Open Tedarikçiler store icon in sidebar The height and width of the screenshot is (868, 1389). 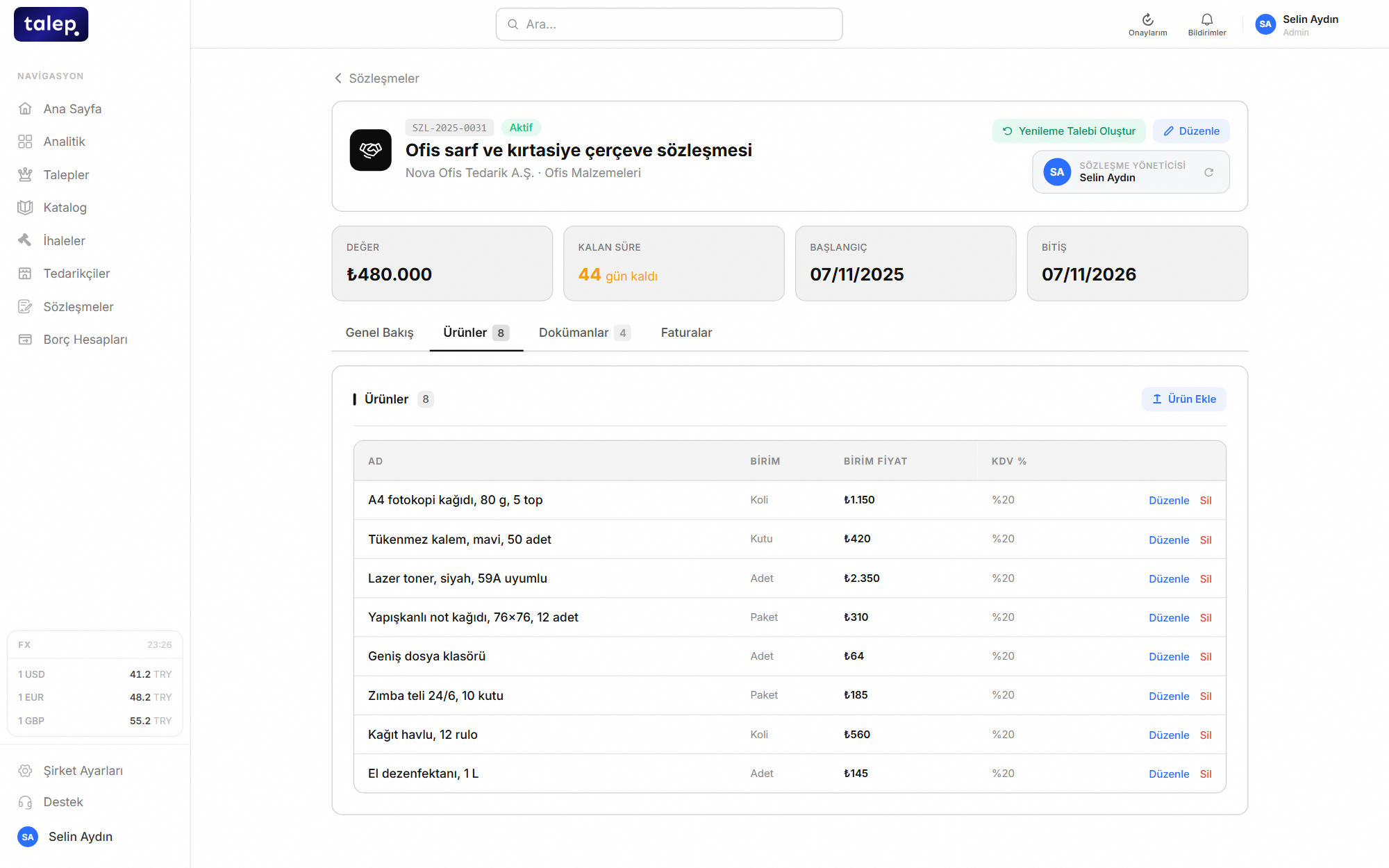(25, 273)
